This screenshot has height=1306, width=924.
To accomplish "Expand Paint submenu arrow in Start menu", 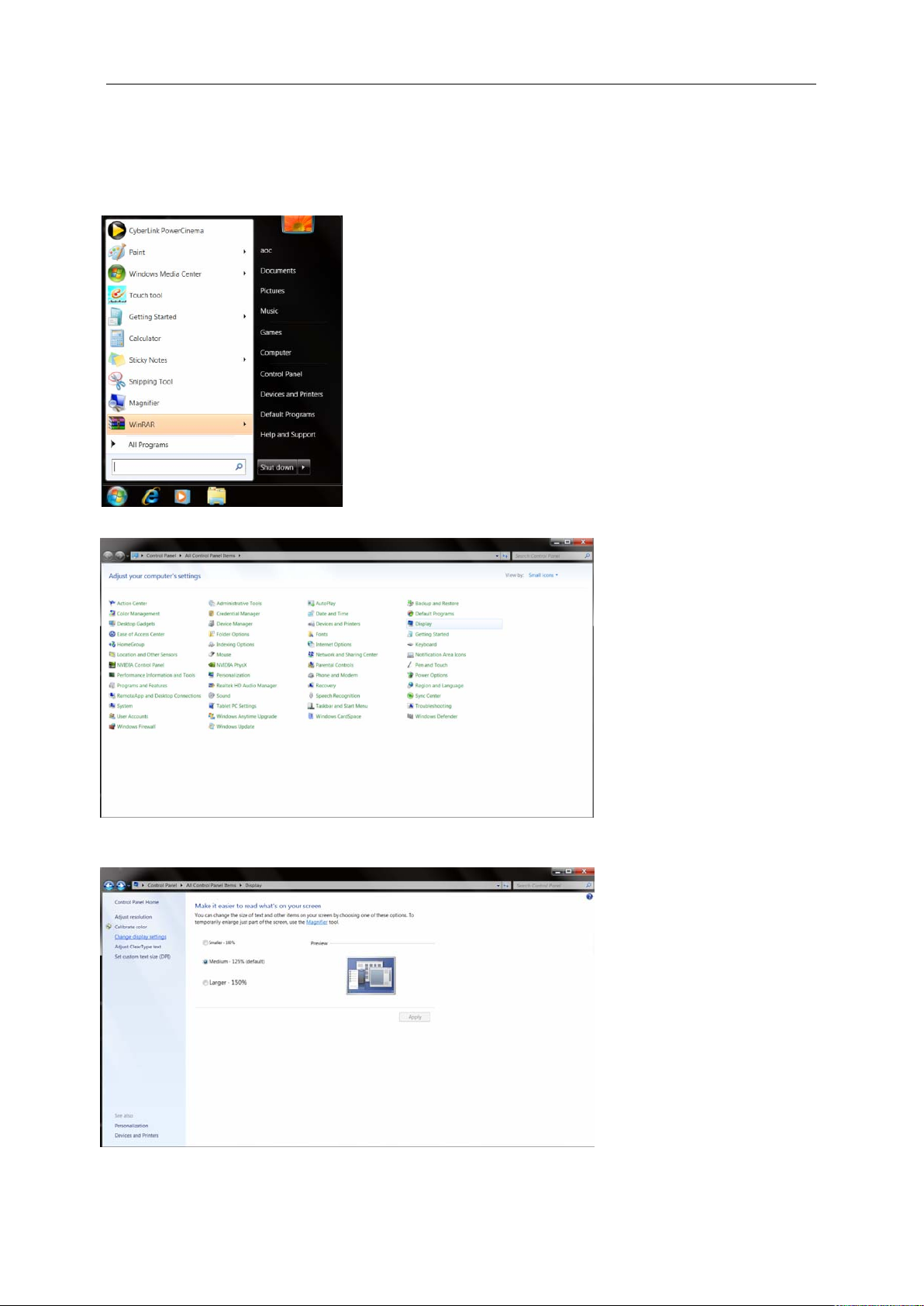I will click(x=244, y=252).
